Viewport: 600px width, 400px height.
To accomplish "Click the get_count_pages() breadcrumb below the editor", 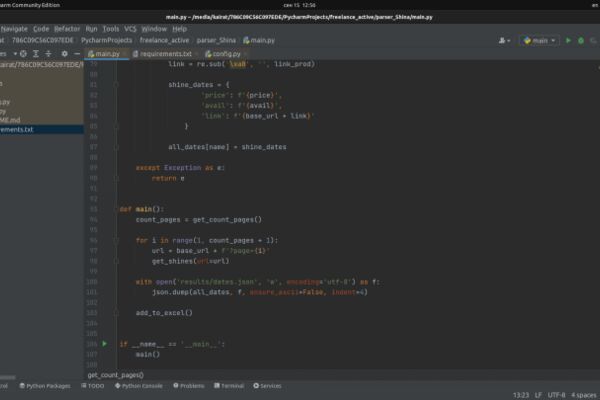I will tap(116, 375).
